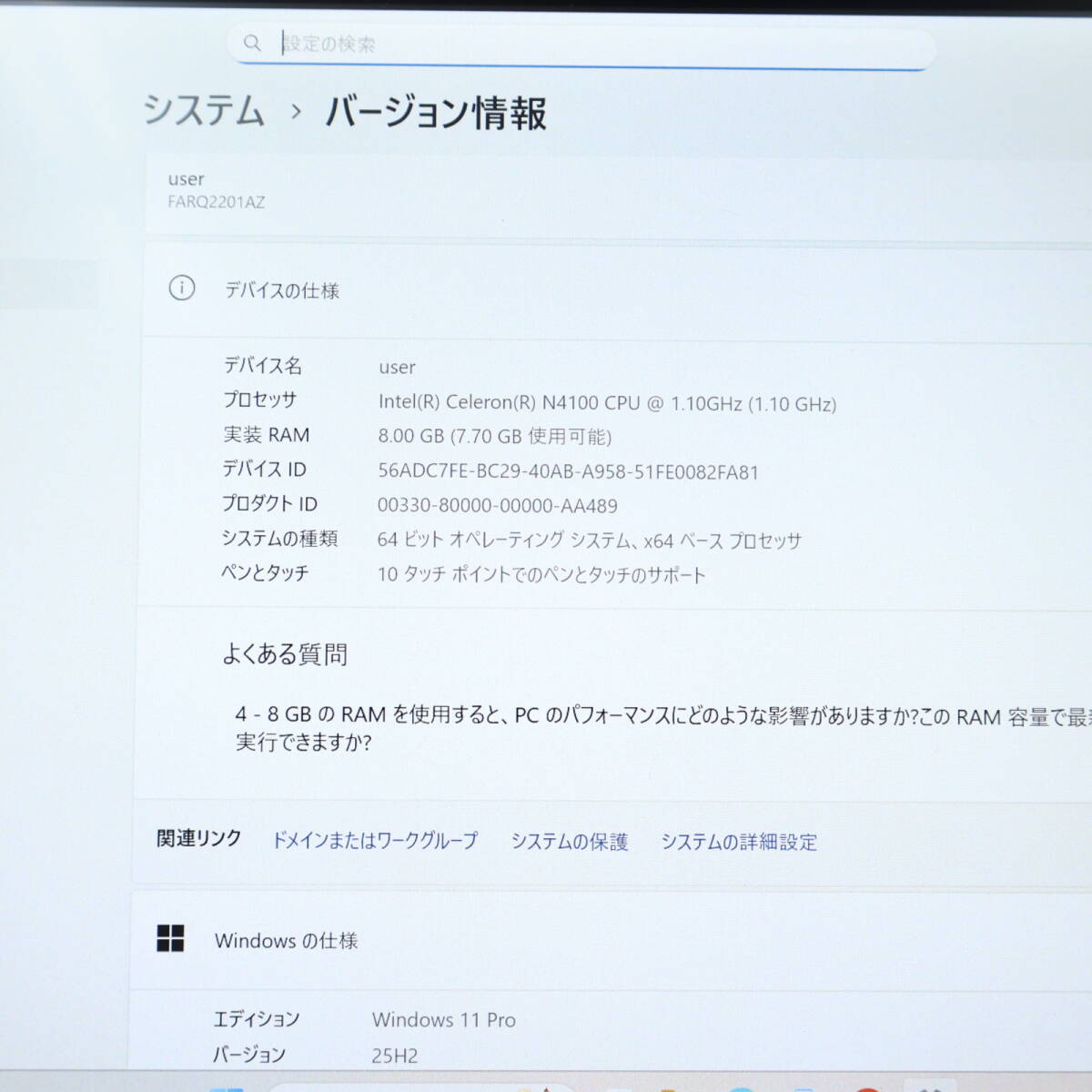Select the Windows 11 Pro edition value
1092x1092 pixels.
pos(443,1020)
